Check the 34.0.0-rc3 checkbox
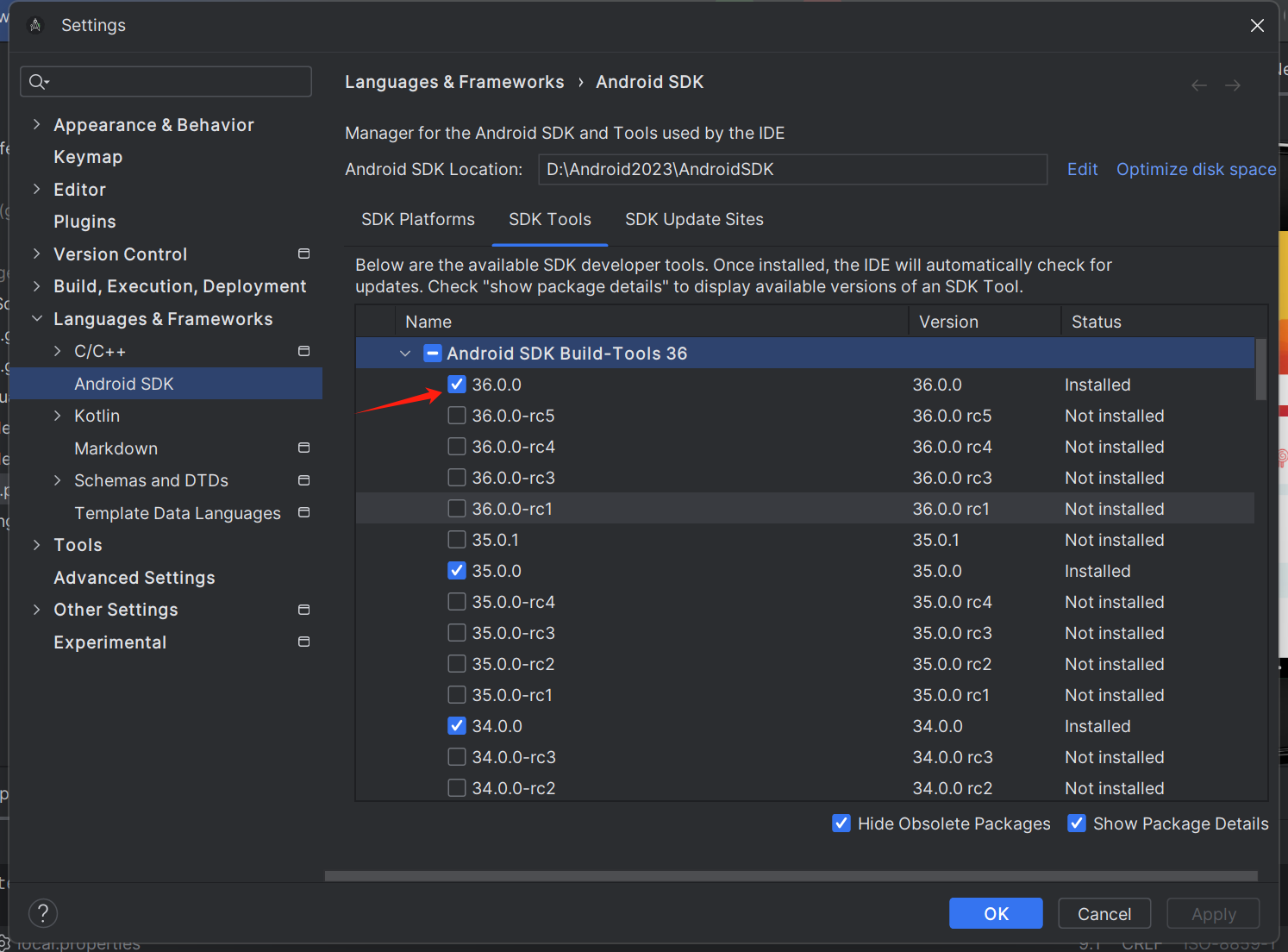1288x952 pixels. 457,757
